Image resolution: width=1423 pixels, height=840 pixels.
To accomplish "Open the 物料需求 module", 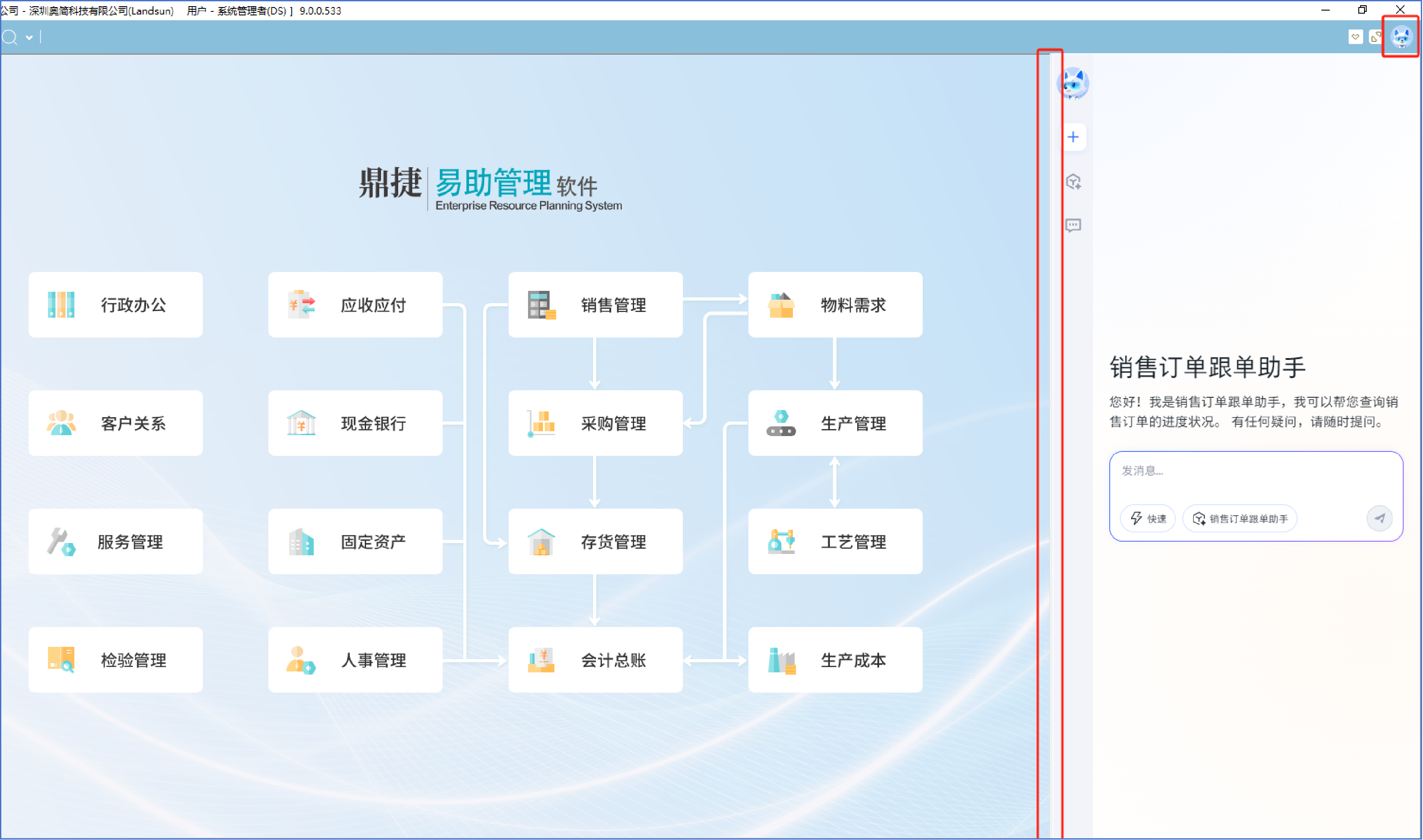I will (x=836, y=304).
